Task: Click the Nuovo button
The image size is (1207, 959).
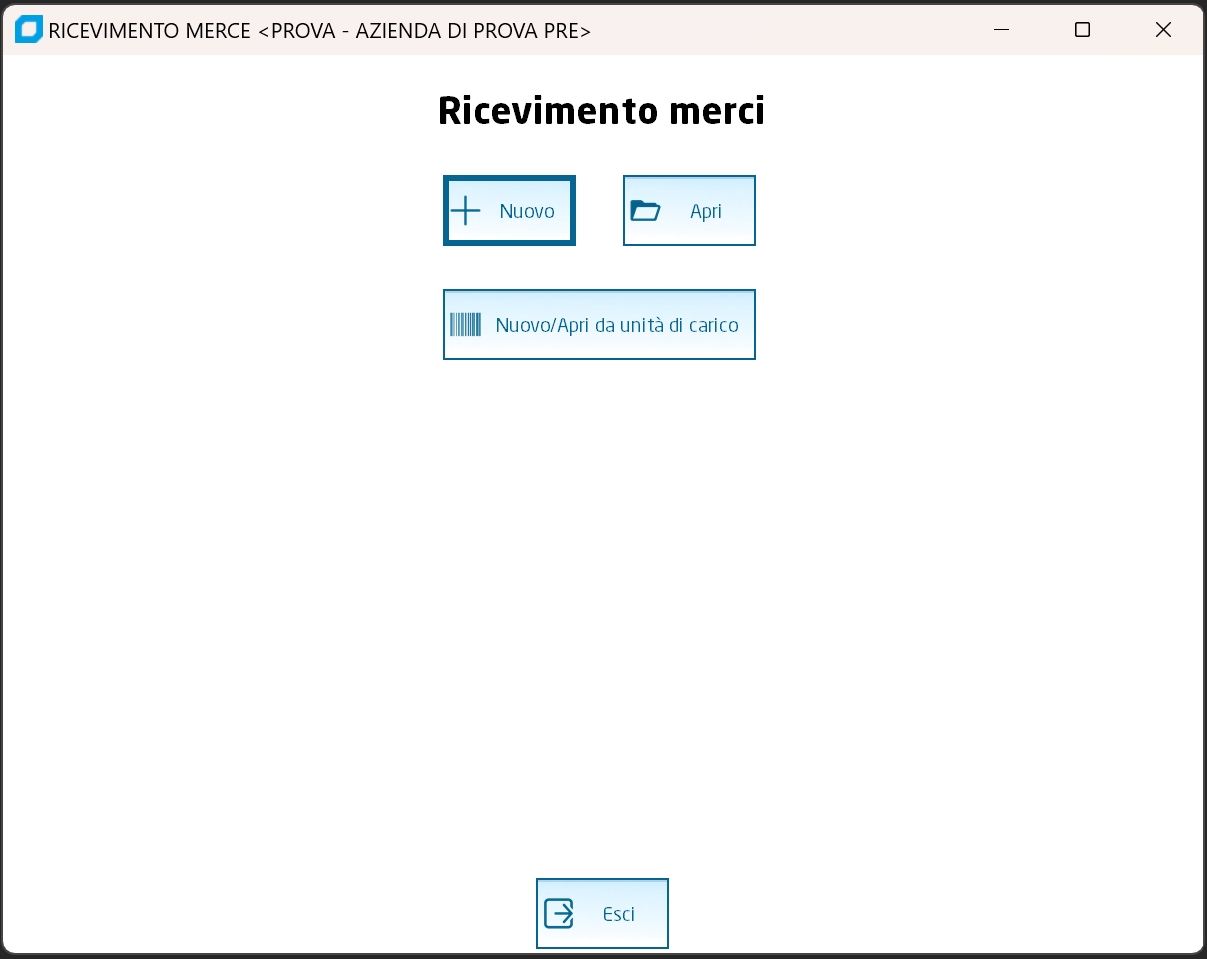Action: tap(509, 210)
